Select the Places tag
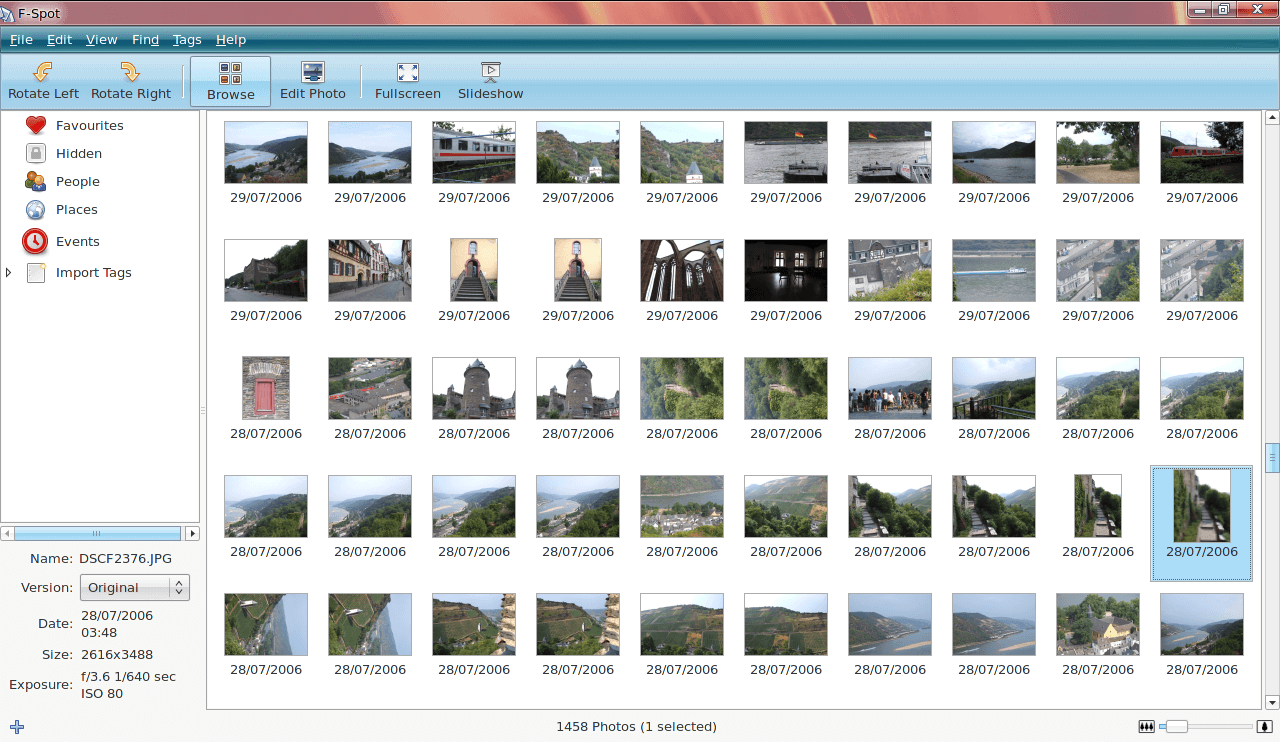 (36, 210)
